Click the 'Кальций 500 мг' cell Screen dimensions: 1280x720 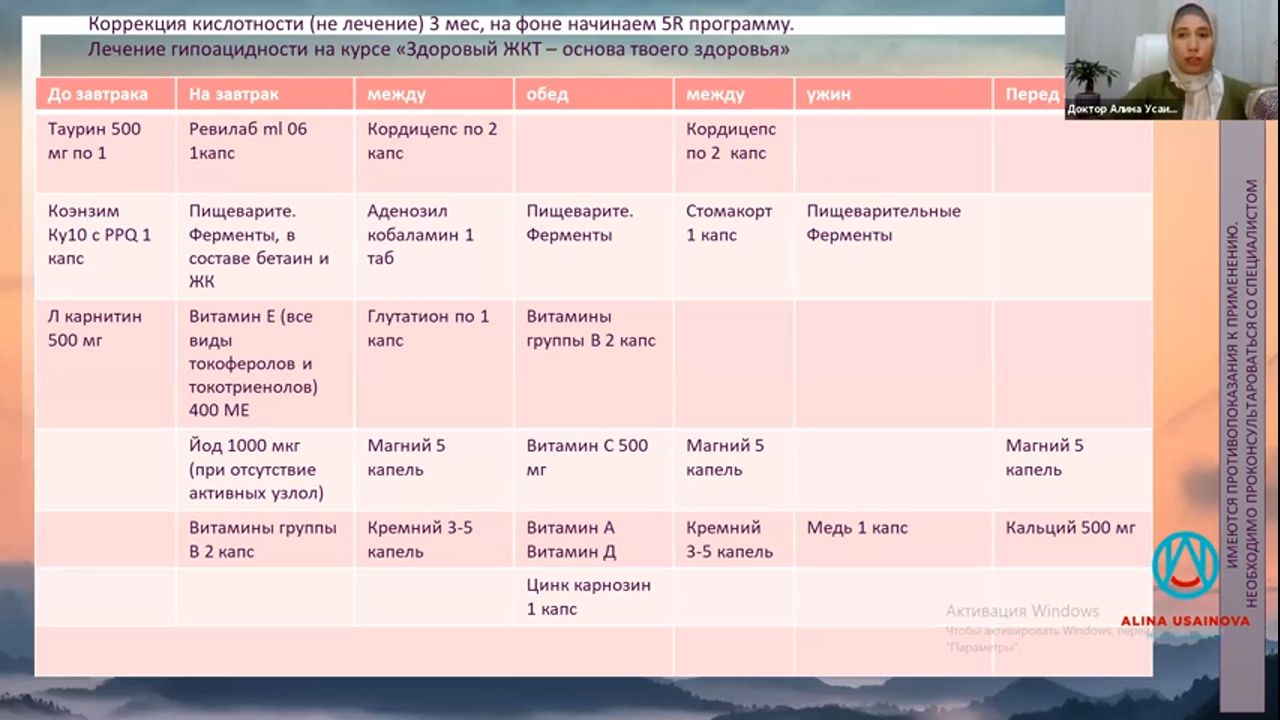point(1070,527)
